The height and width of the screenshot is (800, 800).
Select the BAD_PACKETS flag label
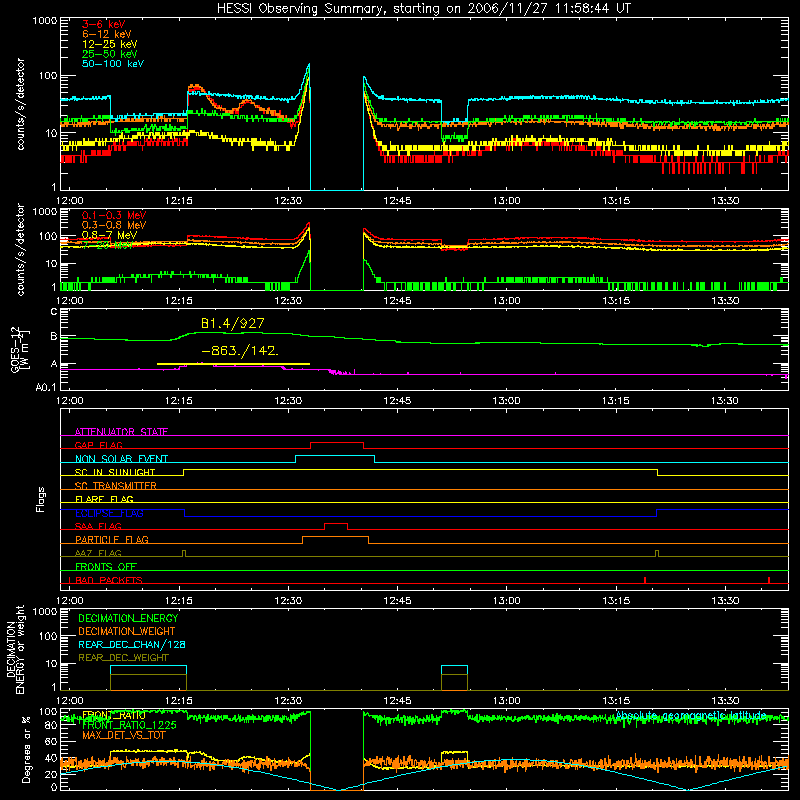(109, 580)
